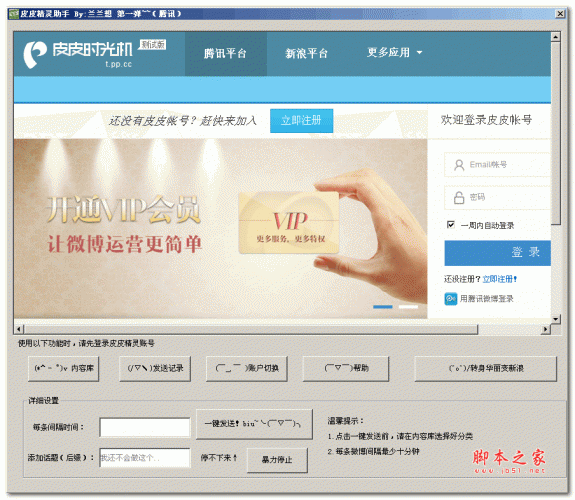Open the 腾讯平台 tab
This screenshot has height=500, width=575.
tap(226, 54)
